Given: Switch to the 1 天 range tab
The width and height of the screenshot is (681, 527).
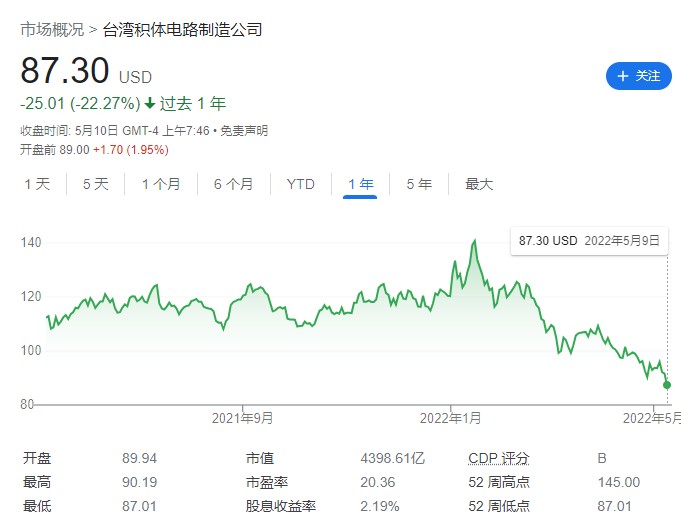Looking at the screenshot, I should [x=36, y=184].
